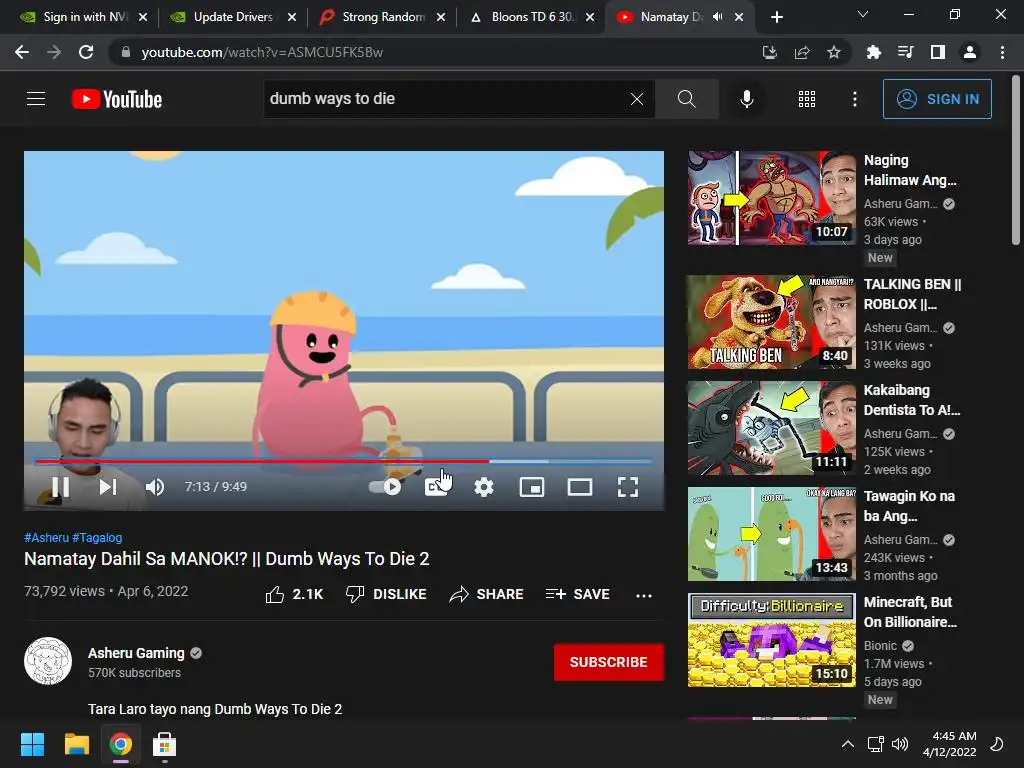Toggle subtitles/closed captions
This screenshot has height=768, width=1024.
tap(436, 487)
